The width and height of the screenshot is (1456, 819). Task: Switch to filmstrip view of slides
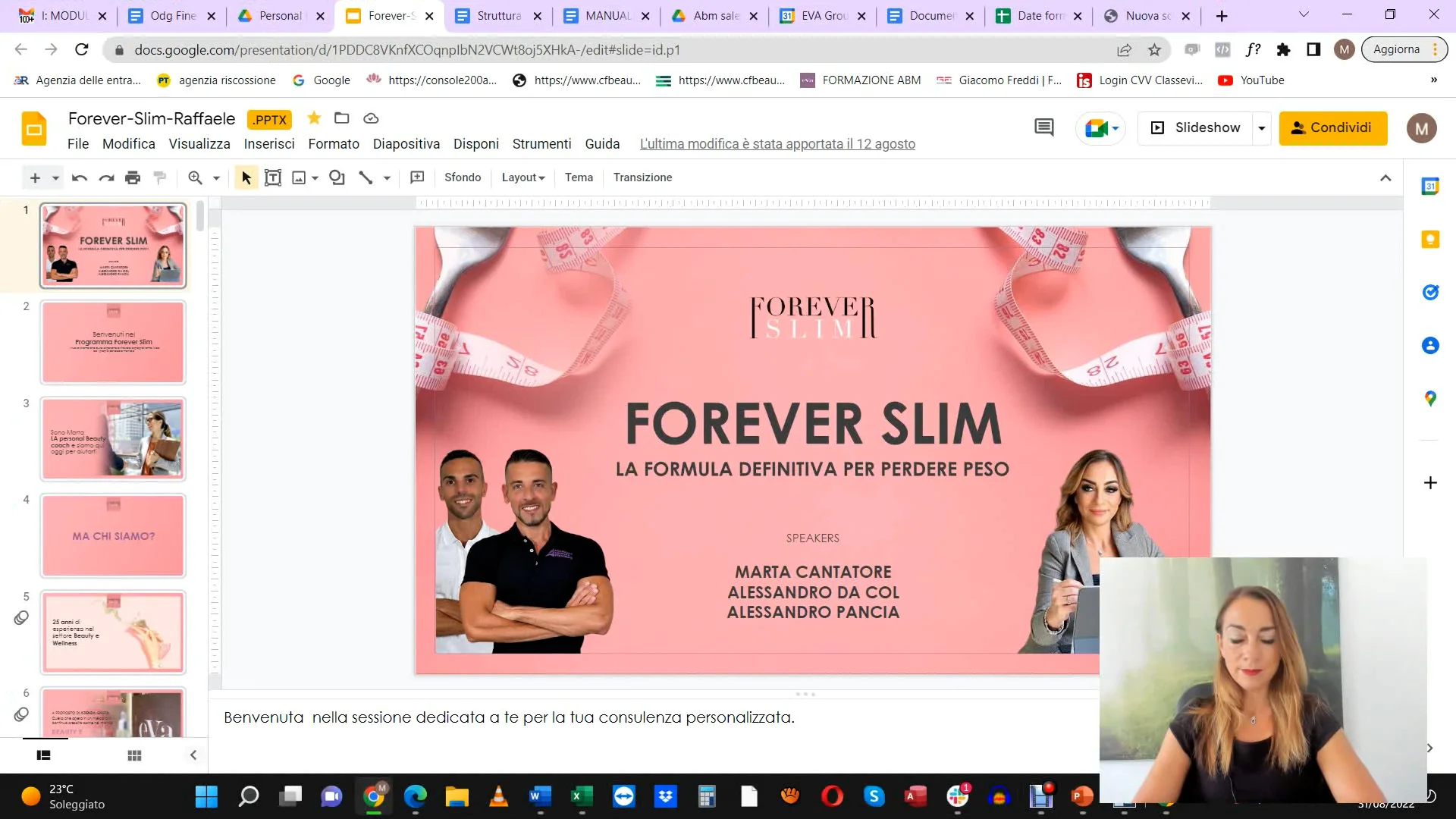pyautogui.click(x=42, y=755)
